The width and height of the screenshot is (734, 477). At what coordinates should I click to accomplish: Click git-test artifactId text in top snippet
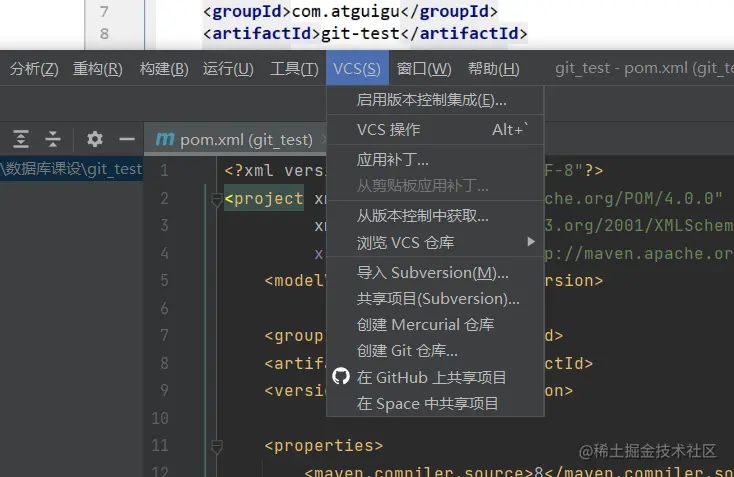tap(360, 33)
